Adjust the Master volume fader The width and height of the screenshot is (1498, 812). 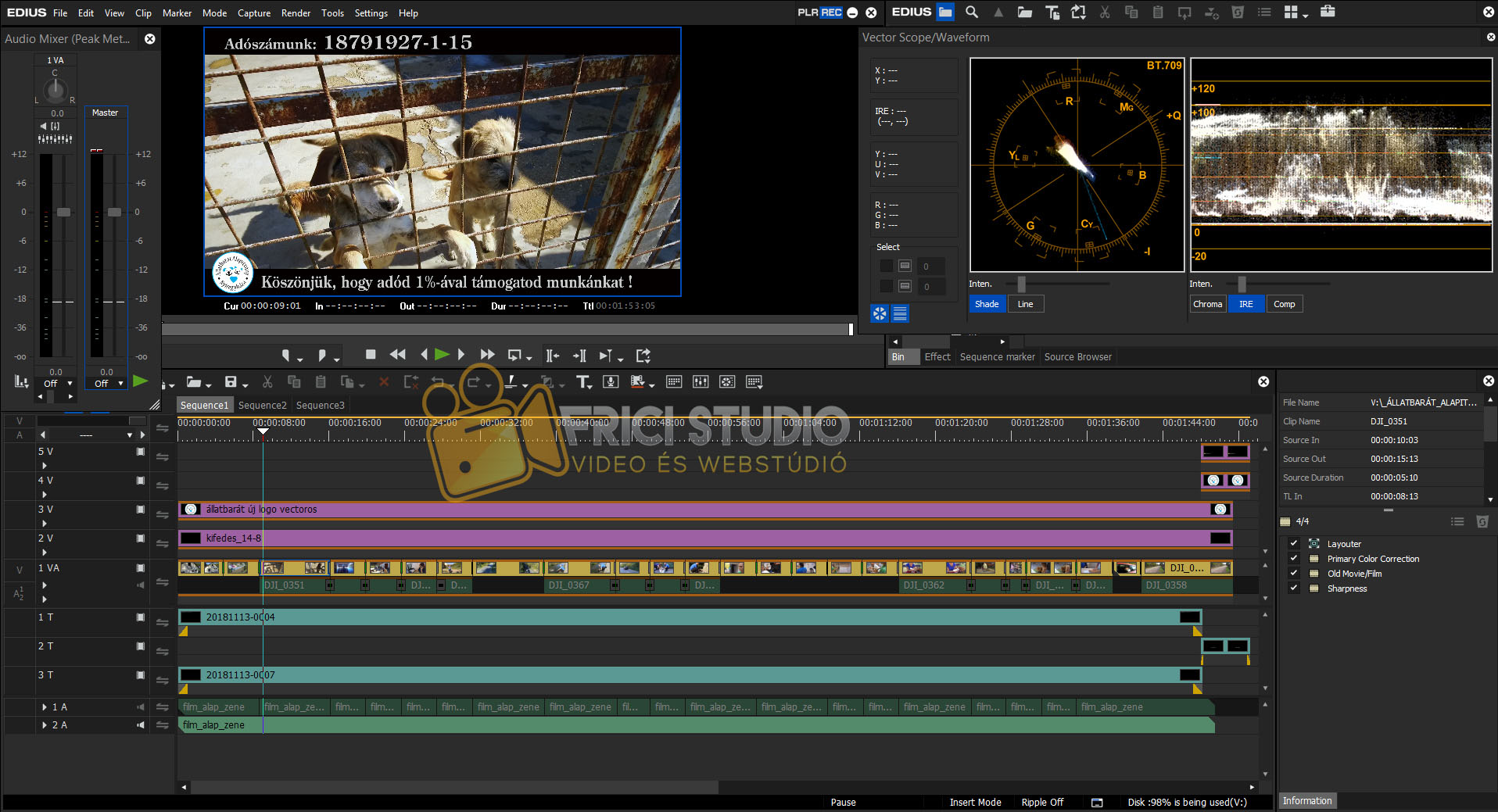[115, 213]
